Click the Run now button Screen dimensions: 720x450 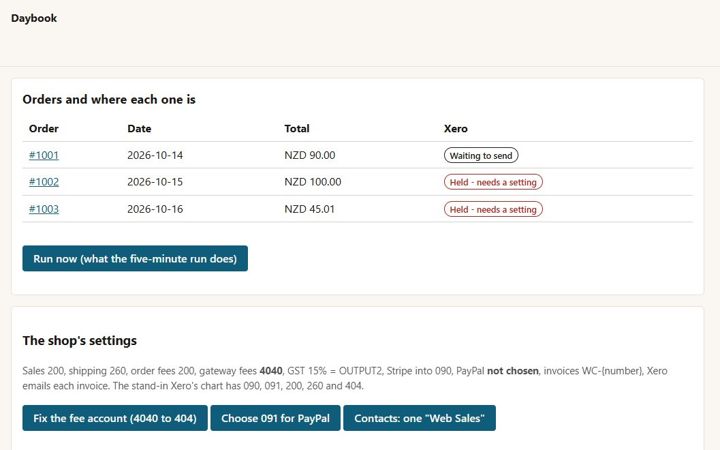tap(135, 259)
